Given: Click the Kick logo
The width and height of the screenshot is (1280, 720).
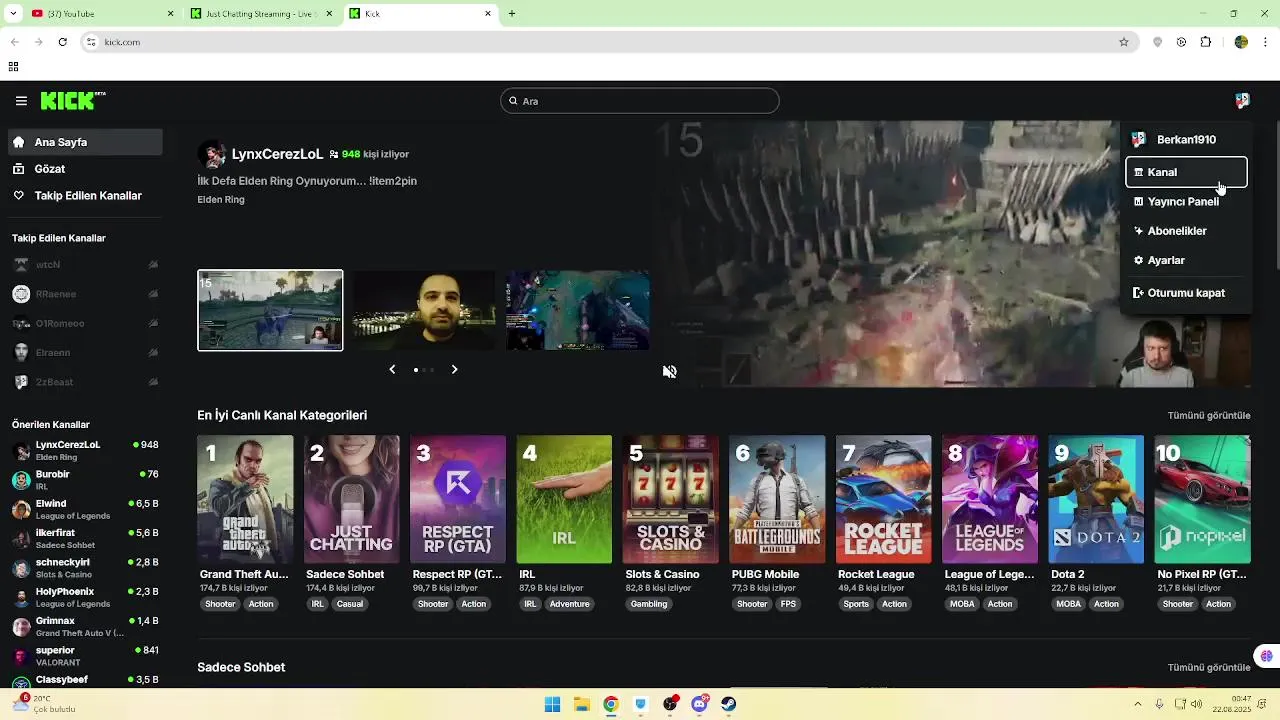Looking at the screenshot, I should pyautogui.click(x=73, y=100).
